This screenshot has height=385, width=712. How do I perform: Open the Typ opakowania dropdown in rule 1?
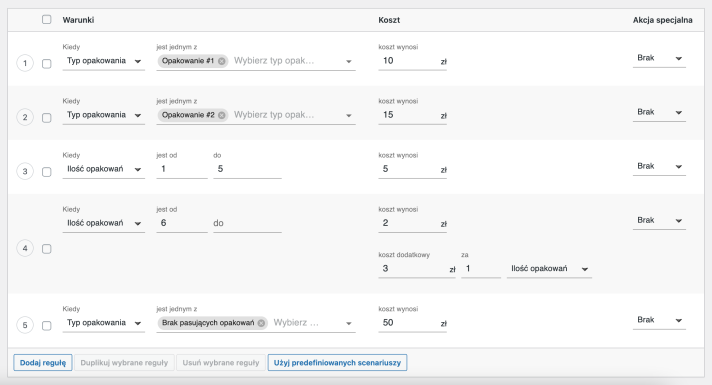104,61
